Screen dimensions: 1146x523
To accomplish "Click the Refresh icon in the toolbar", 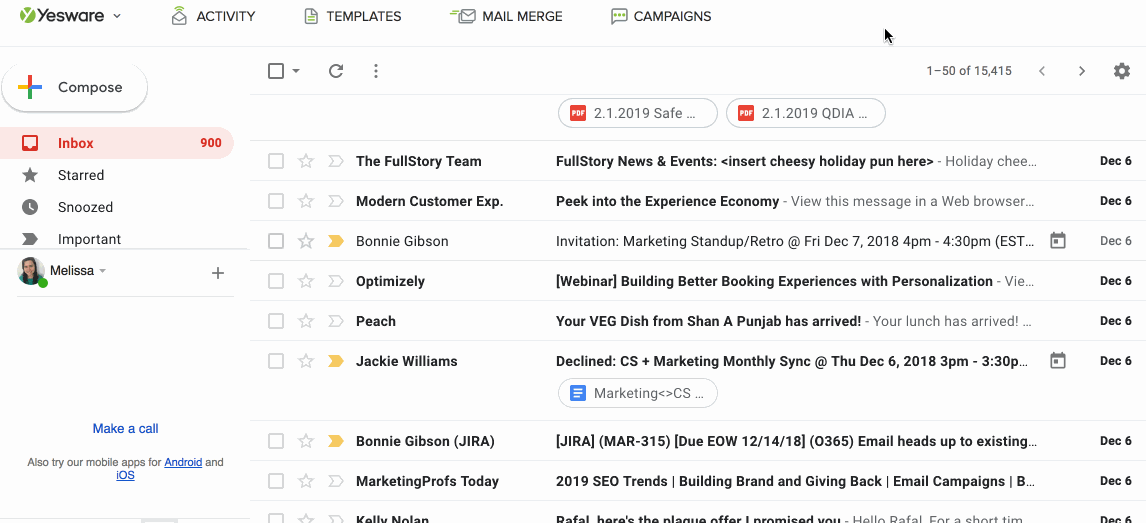I will pos(336,71).
